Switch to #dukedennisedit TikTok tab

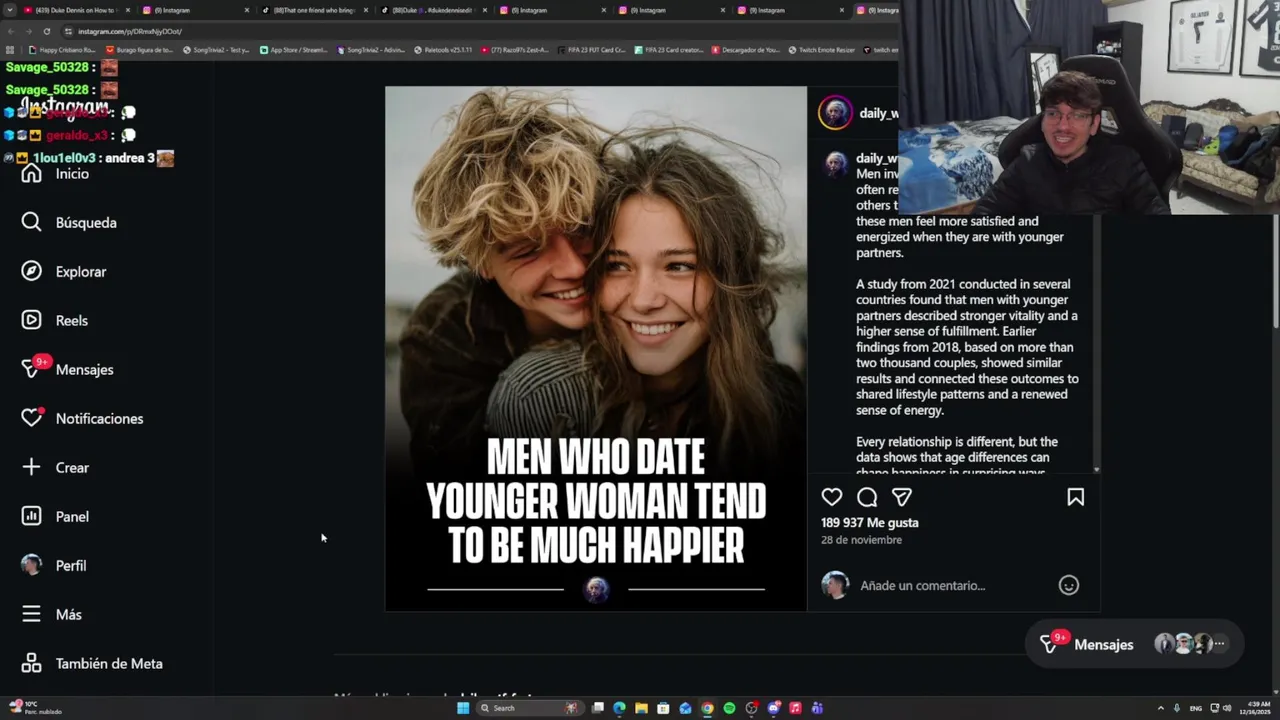click(435, 10)
